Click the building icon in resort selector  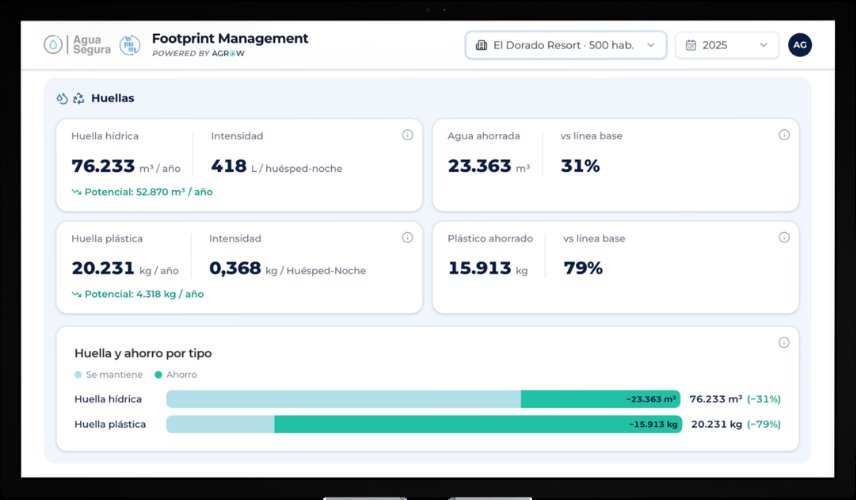[481, 45]
